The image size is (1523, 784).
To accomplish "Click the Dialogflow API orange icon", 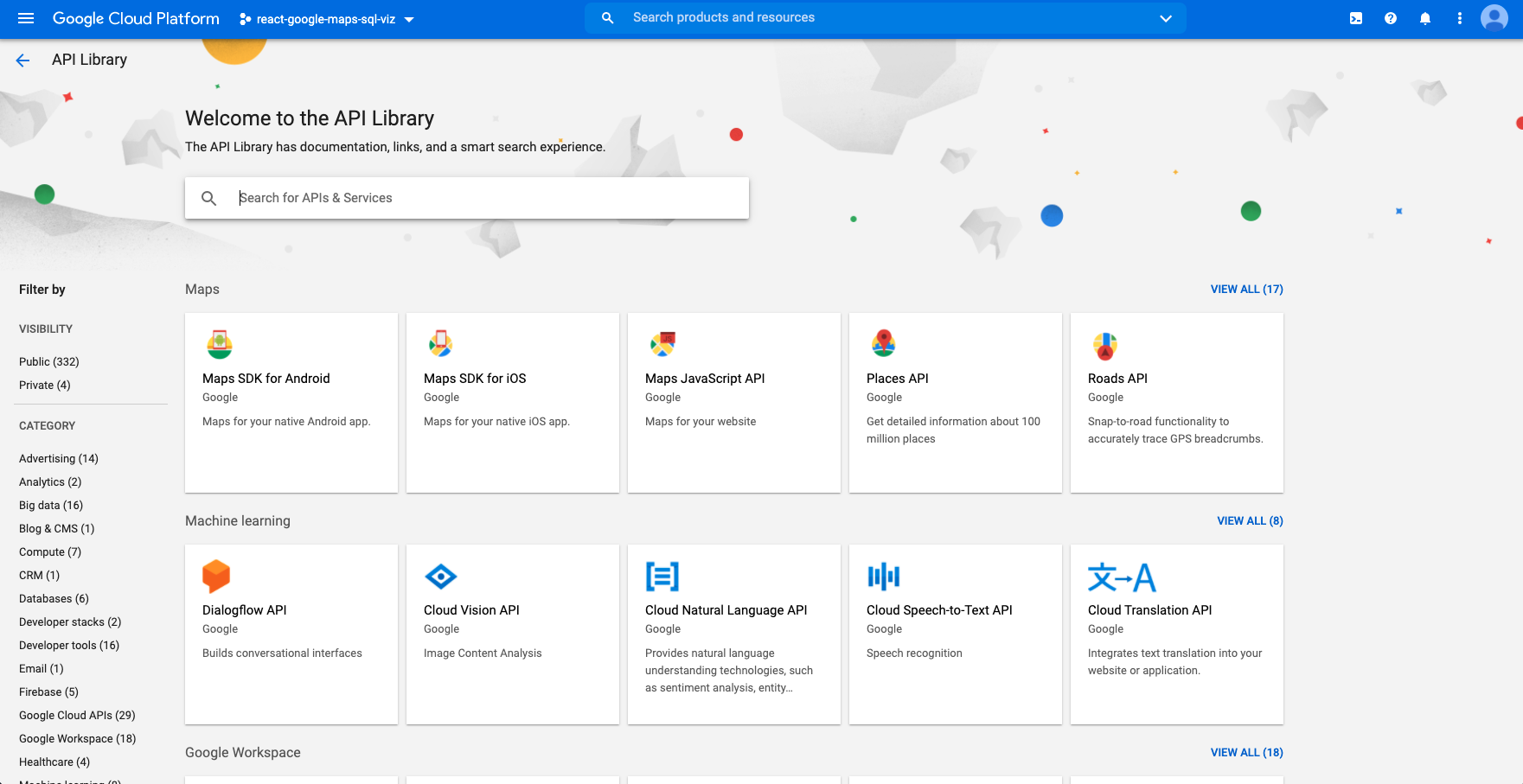I will tap(216, 576).
